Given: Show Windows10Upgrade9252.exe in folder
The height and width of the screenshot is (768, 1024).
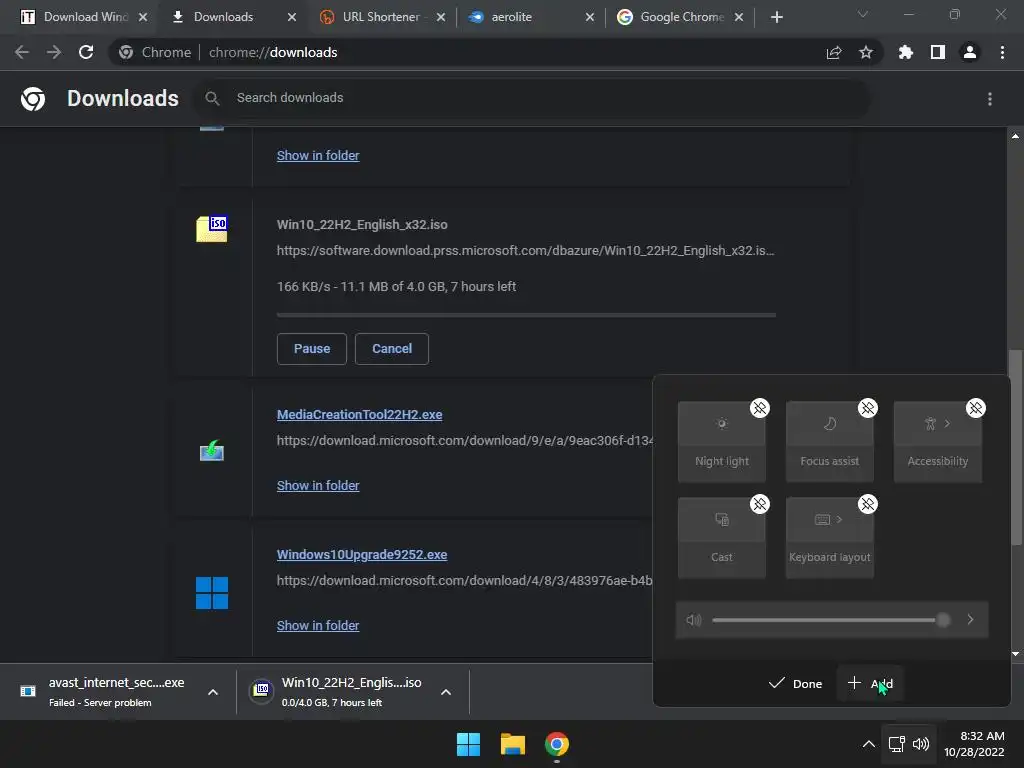Looking at the screenshot, I should pos(318,625).
